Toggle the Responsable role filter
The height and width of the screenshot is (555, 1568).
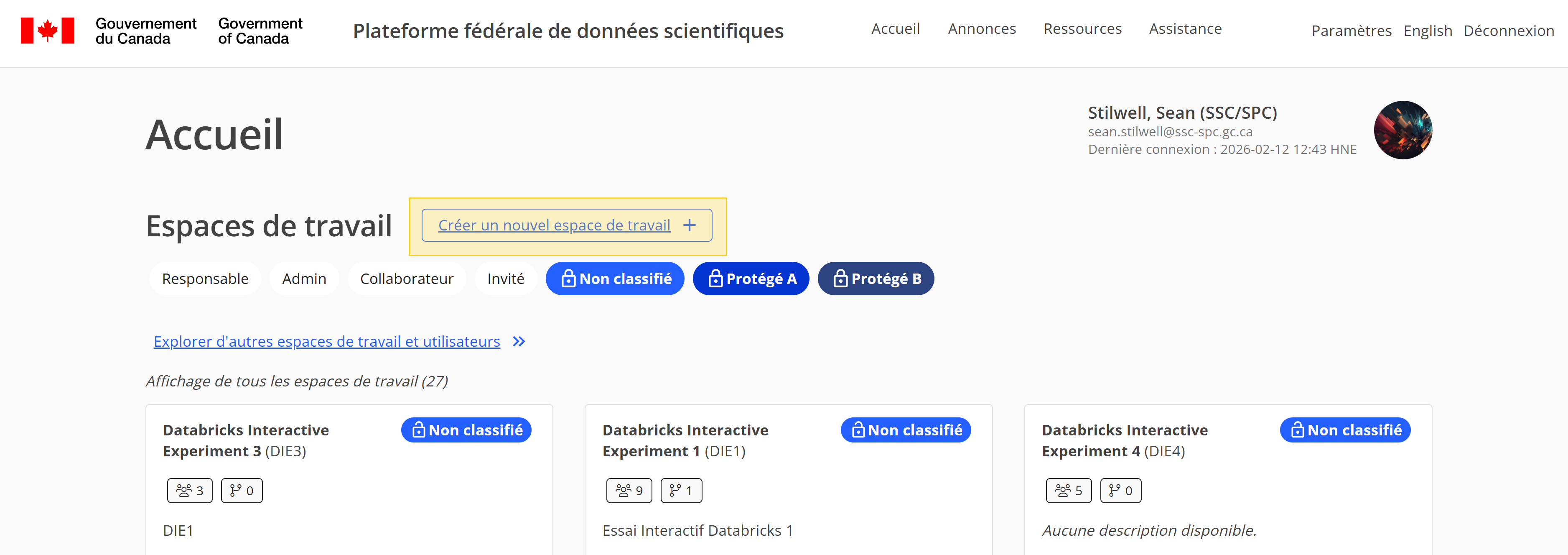204,279
